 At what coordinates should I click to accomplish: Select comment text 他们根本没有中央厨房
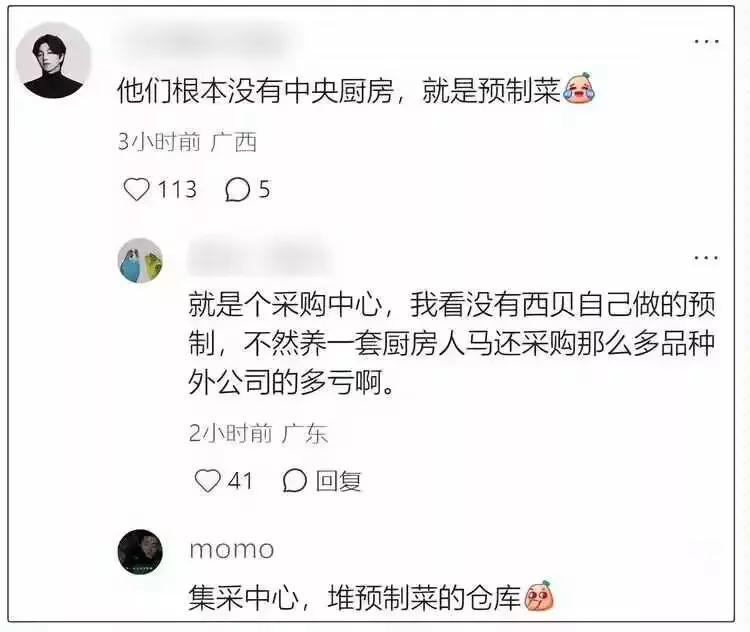coord(255,90)
